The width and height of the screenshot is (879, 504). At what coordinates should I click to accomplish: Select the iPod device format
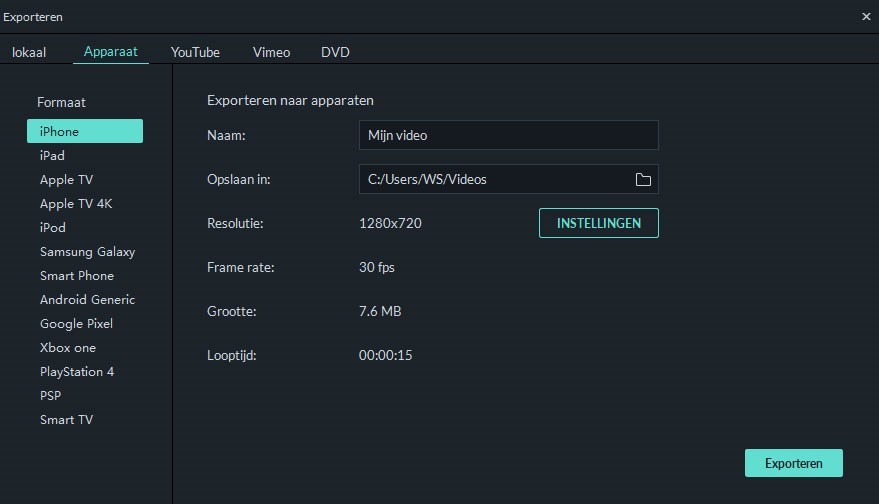pyautogui.click(x=53, y=228)
